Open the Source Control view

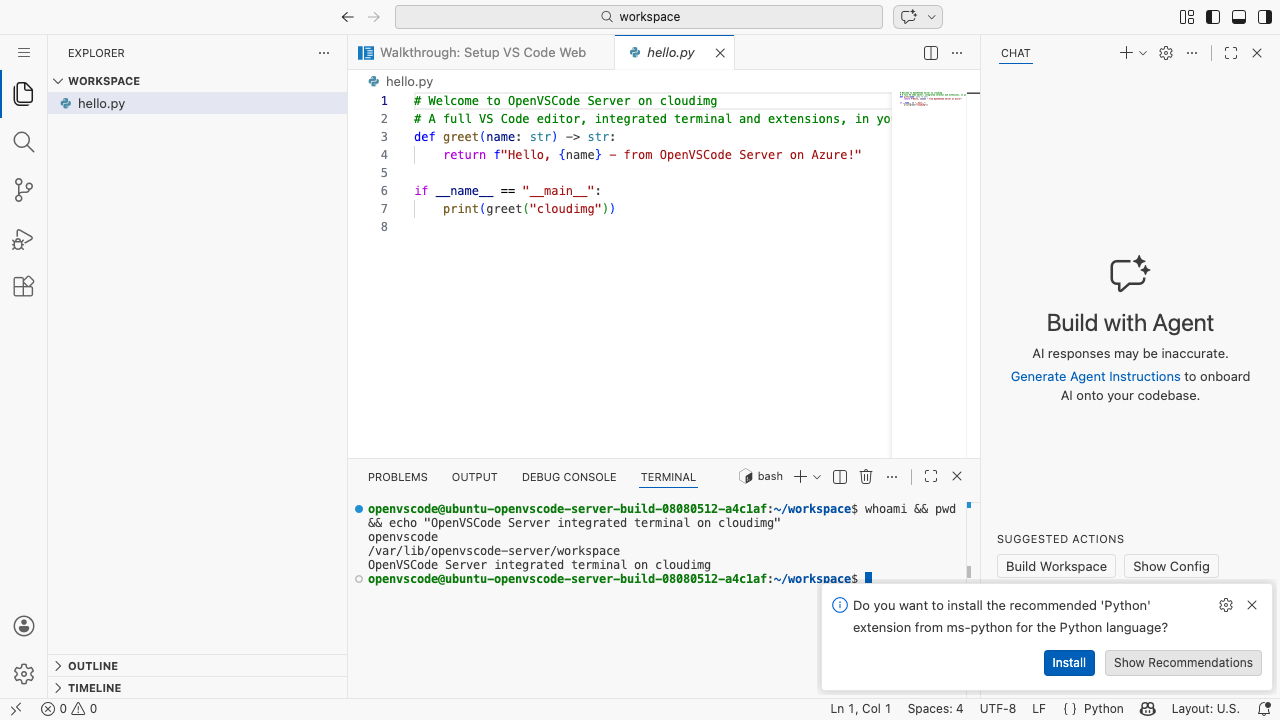tap(24, 190)
